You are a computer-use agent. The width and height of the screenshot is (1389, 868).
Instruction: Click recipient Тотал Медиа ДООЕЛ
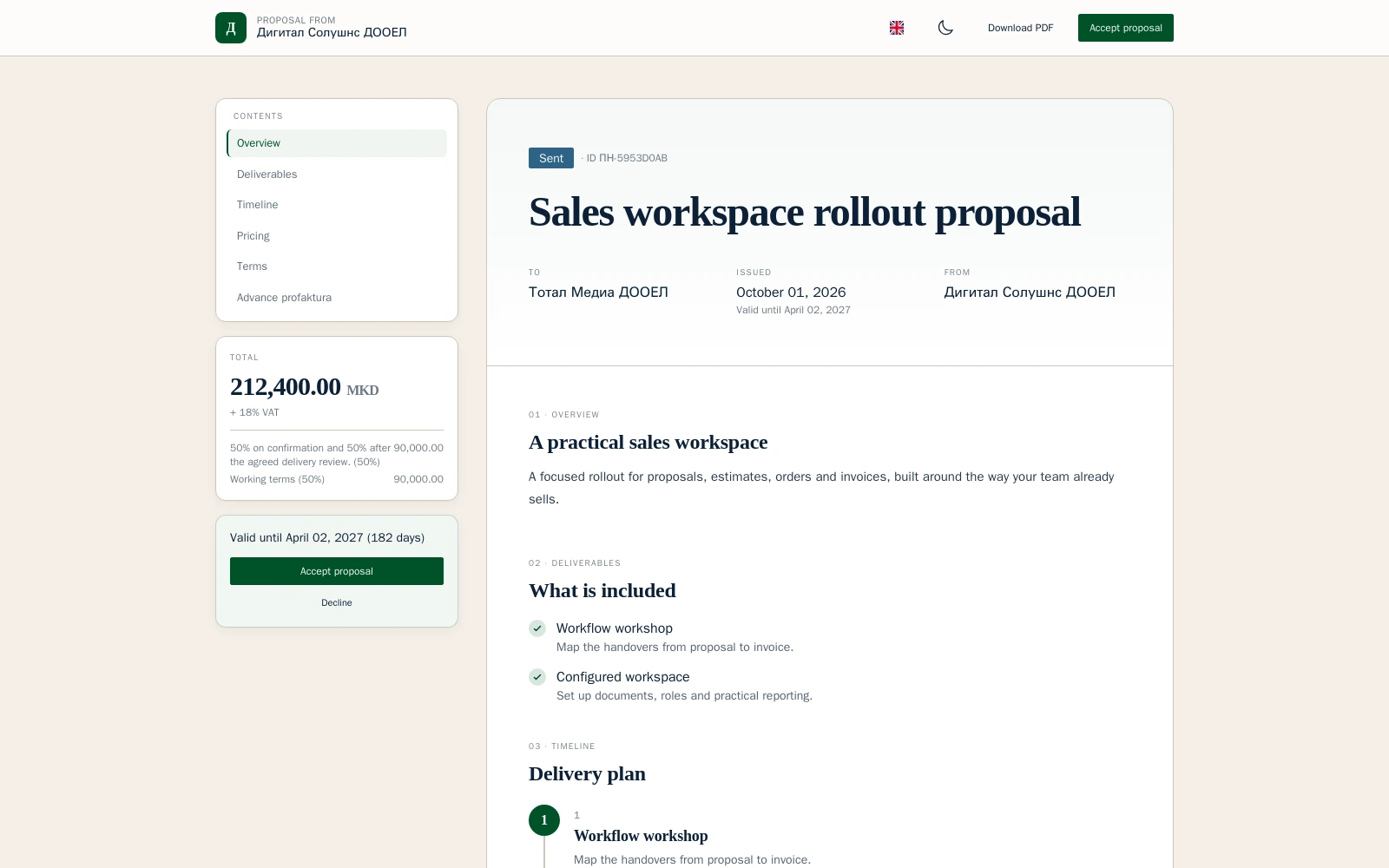click(x=598, y=293)
